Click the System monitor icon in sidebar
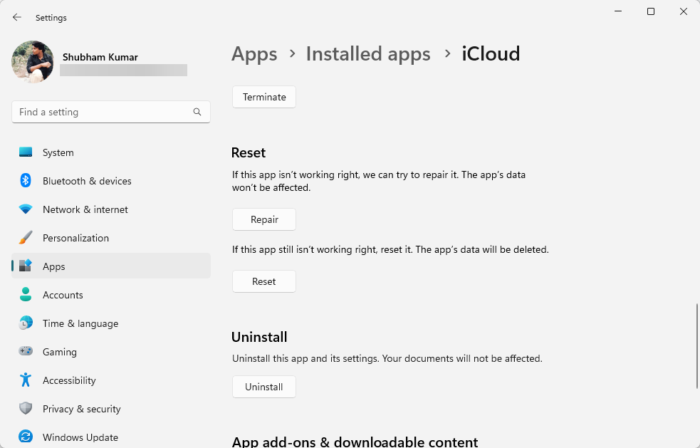Image resolution: width=700 pixels, height=448 pixels. click(25, 153)
